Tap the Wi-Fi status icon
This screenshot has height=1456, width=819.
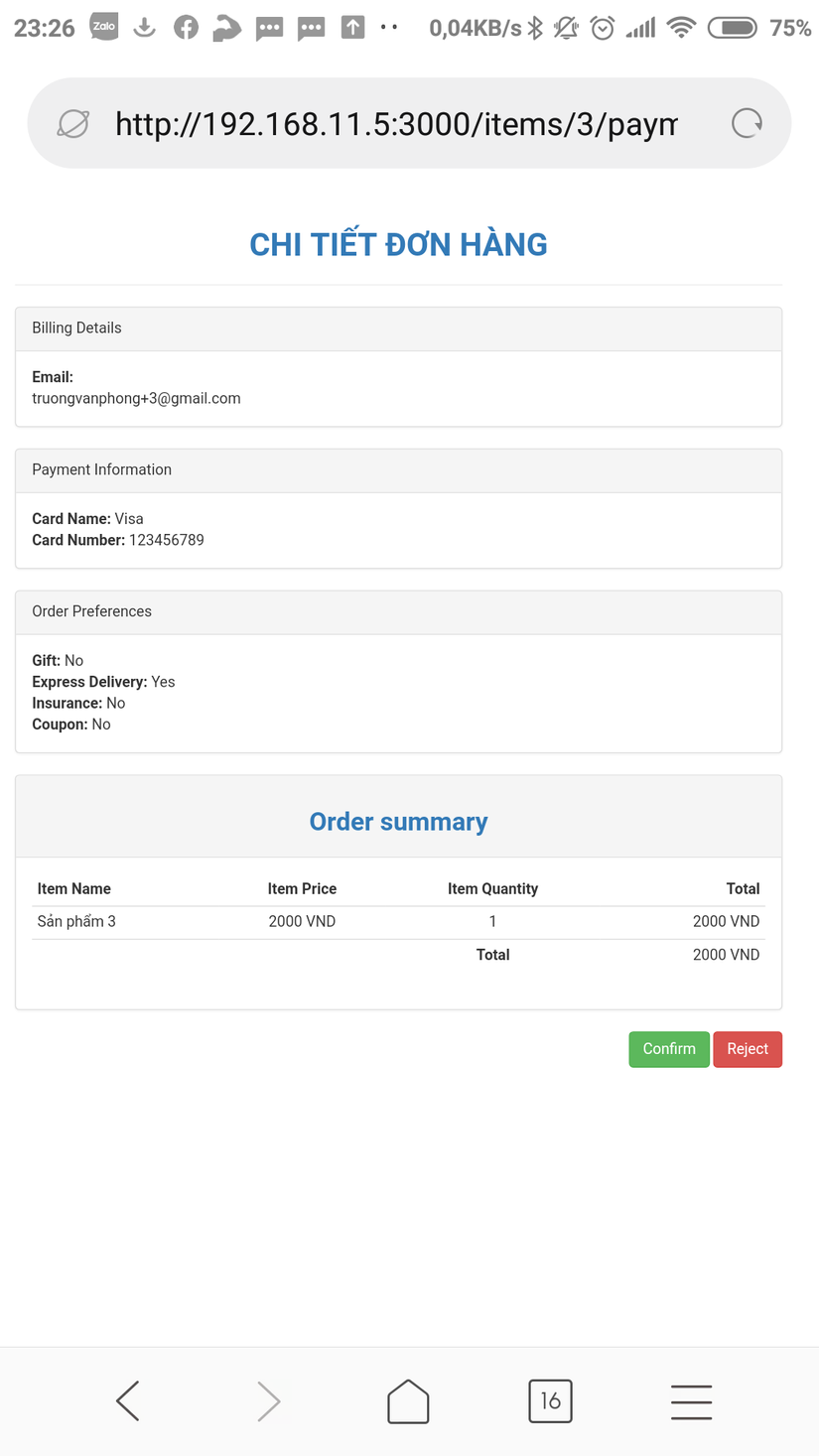pos(681,28)
